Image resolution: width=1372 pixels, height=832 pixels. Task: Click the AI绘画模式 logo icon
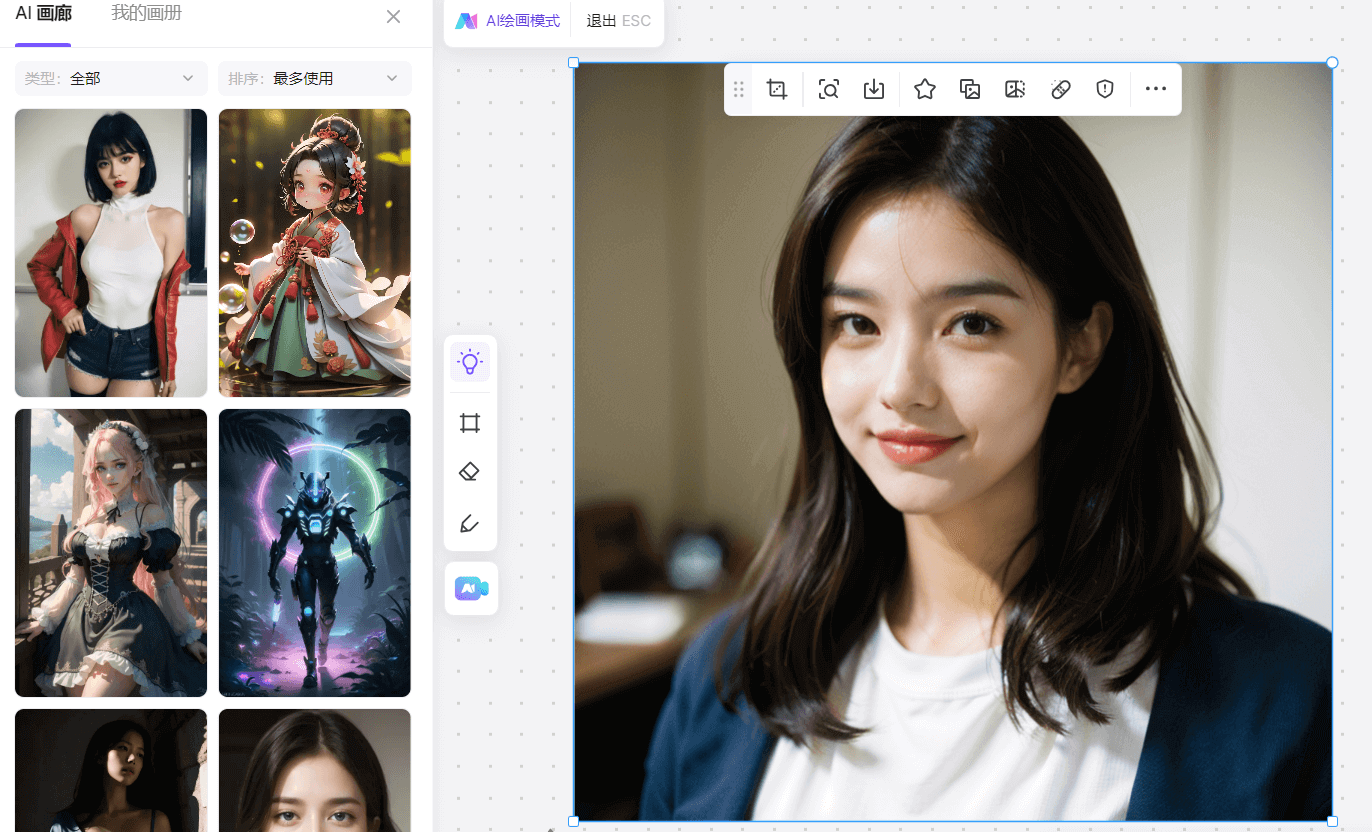[466, 21]
